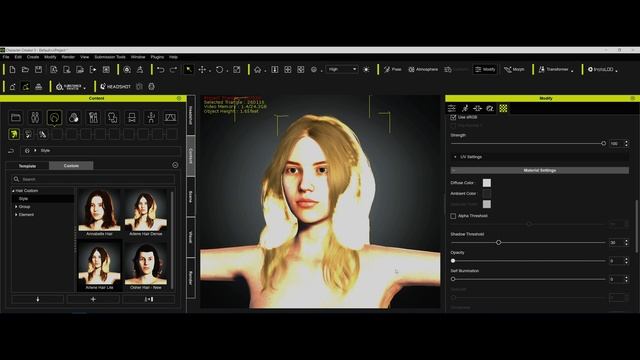Image resolution: width=640 pixels, height=360 pixels.
Task: Select the Hair category icon in Content
Action: pos(54,118)
